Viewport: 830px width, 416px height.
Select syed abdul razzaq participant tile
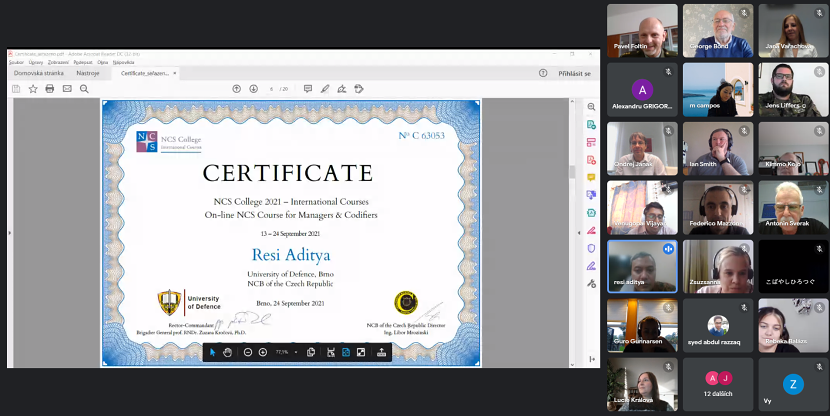pyautogui.click(x=718, y=325)
